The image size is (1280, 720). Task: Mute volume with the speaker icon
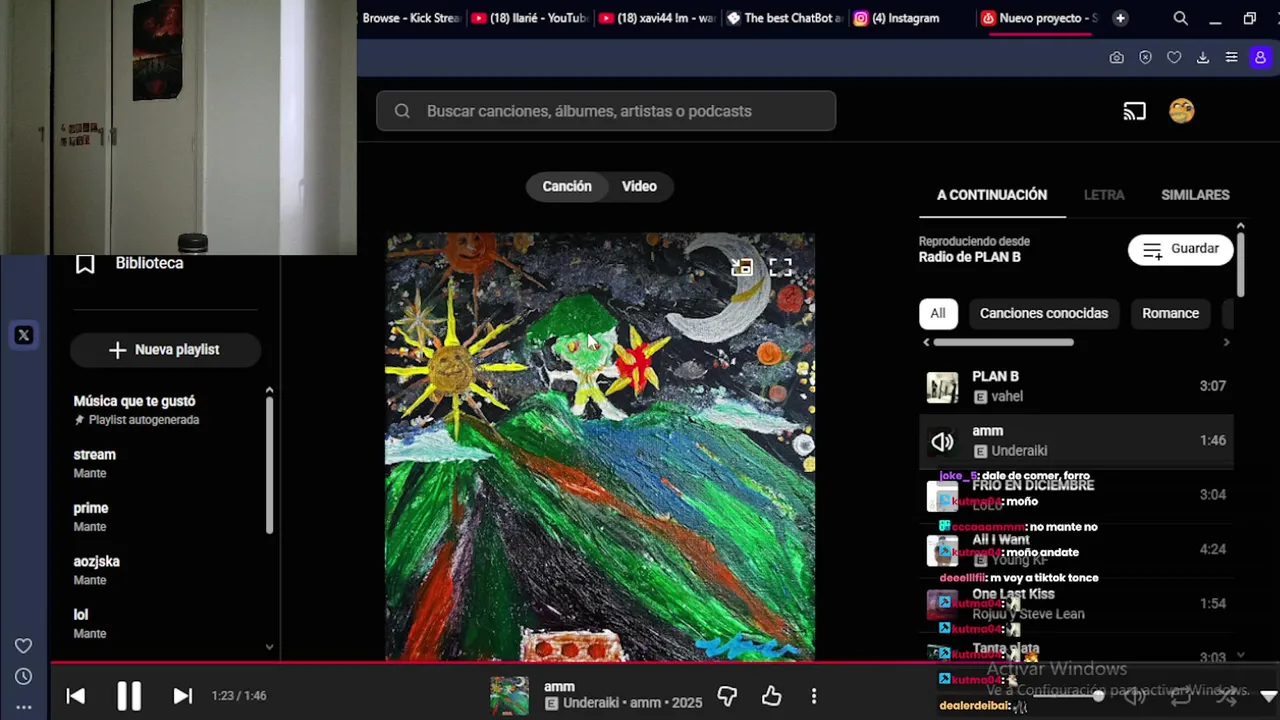point(1135,696)
